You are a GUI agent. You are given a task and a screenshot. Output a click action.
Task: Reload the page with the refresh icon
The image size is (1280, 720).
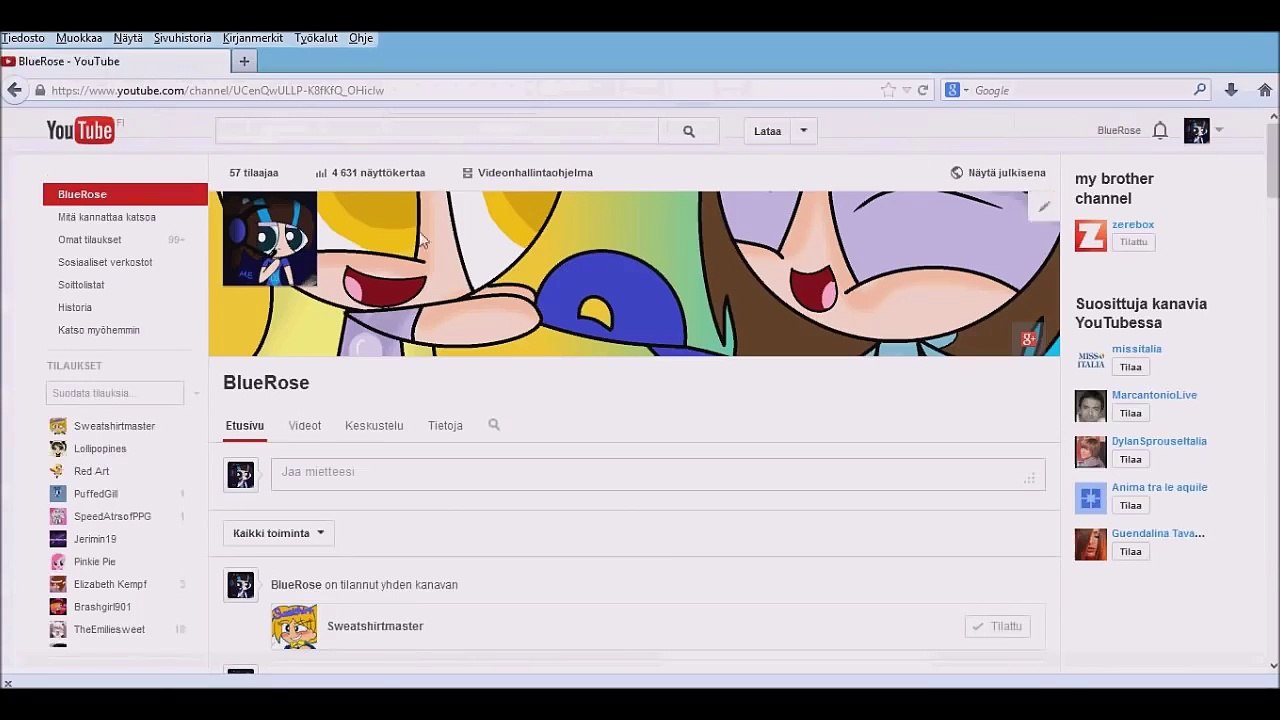[x=923, y=90]
